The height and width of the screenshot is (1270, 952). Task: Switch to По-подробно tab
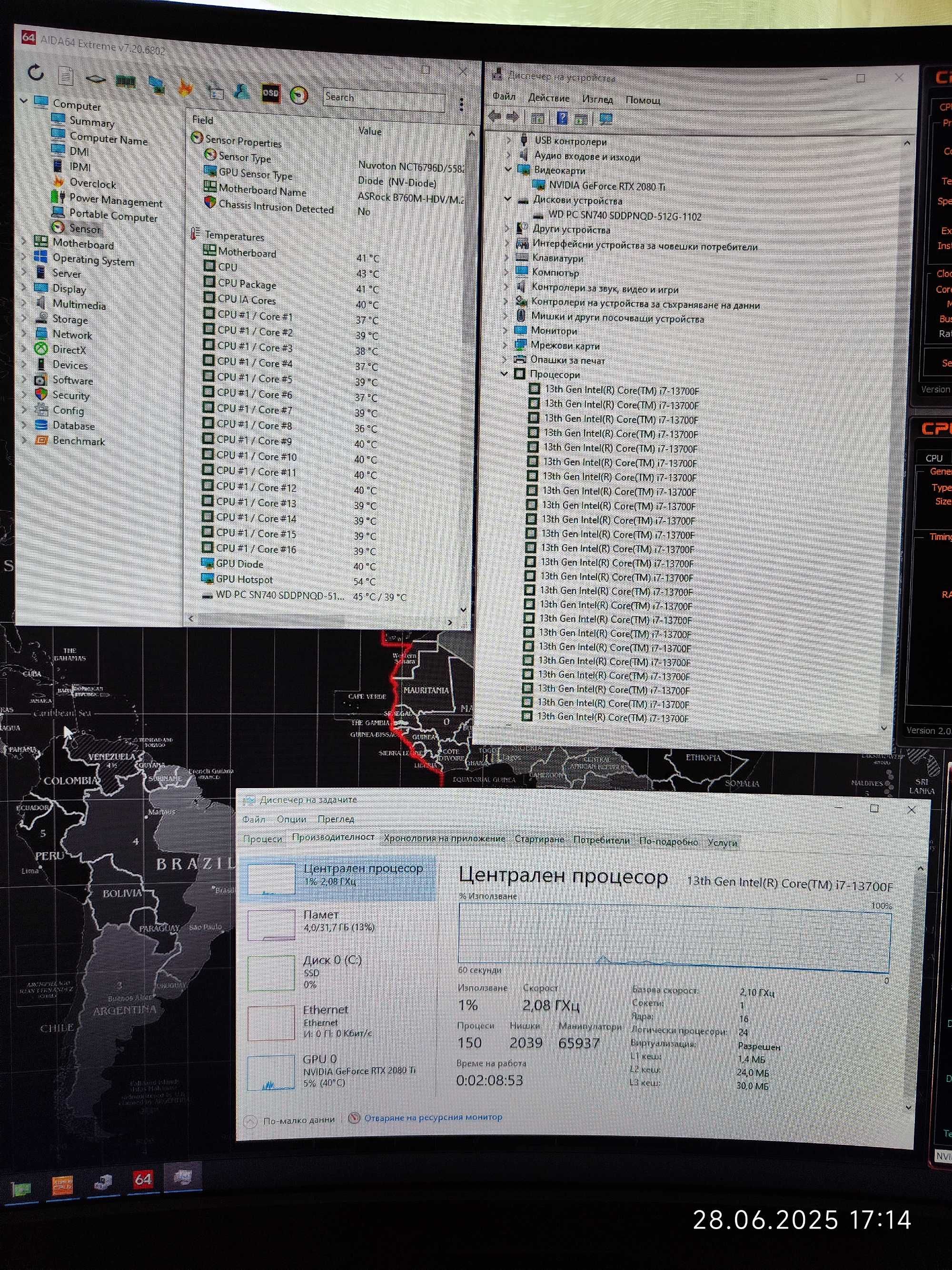tap(668, 842)
